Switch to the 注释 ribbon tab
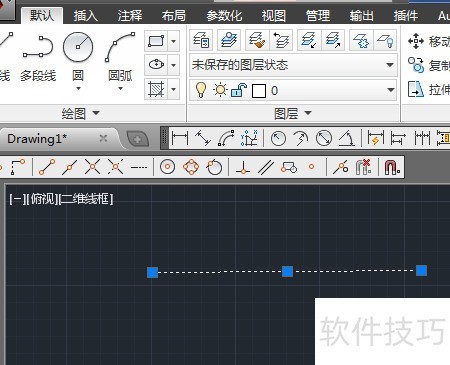The width and height of the screenshot is (450, 365). 130,16
